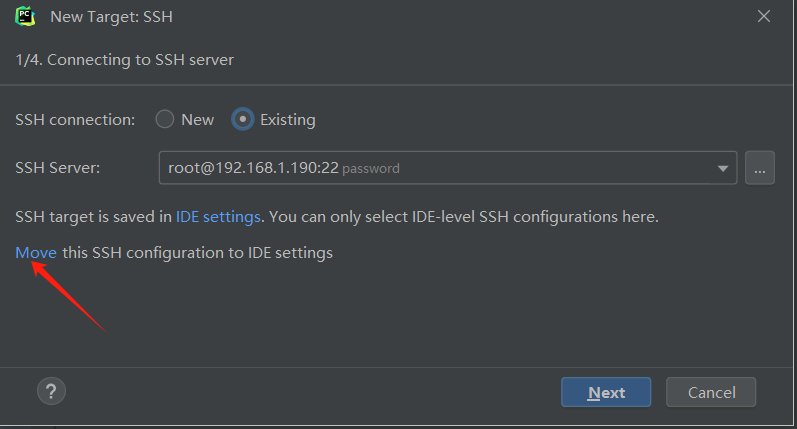The image size is (797, 429).
Task: Click the "1/4. Connecting to SSH server" heading
Action: point(125,60)
